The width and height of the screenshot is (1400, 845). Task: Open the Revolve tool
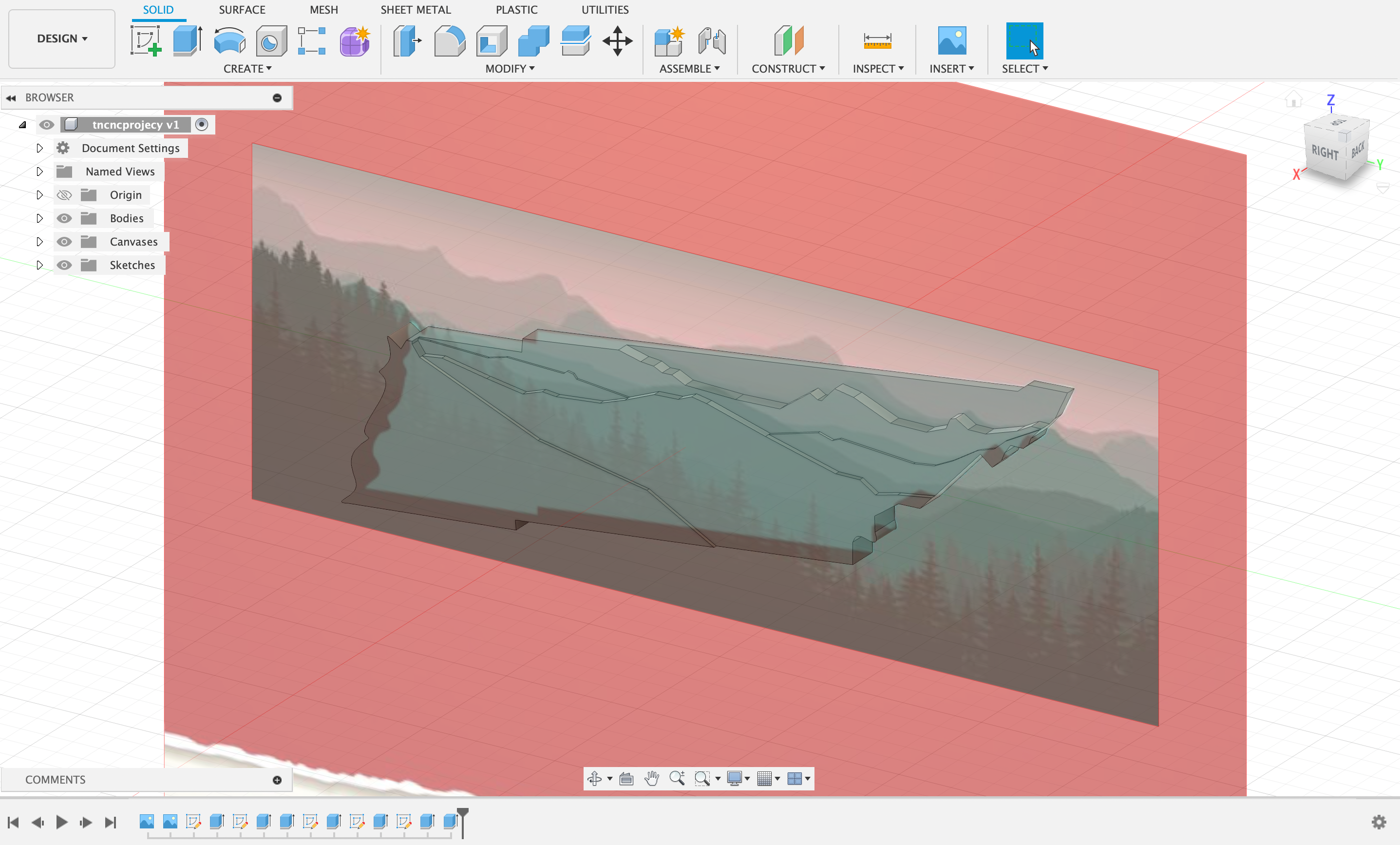pos(228,40)
